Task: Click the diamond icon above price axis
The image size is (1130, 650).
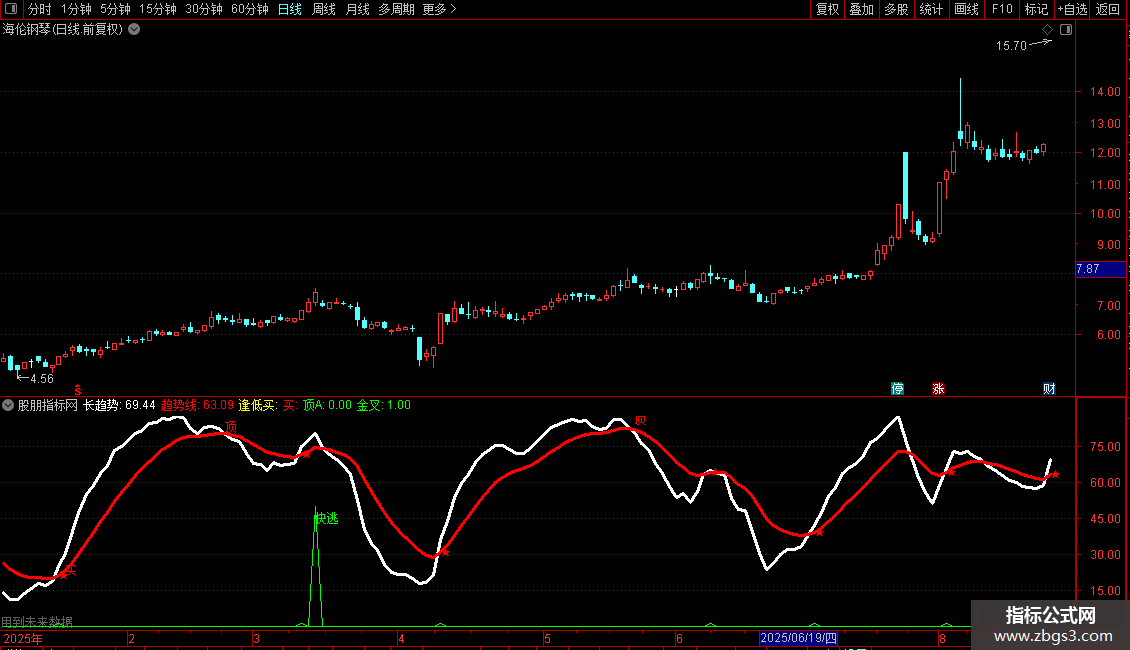Action: click(1048, 30)
